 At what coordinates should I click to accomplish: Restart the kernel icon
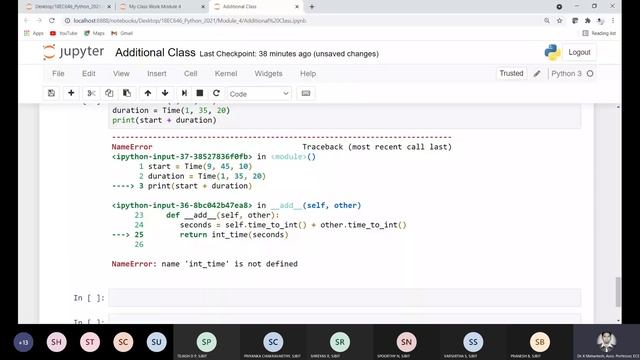click(x=216, y=93)
